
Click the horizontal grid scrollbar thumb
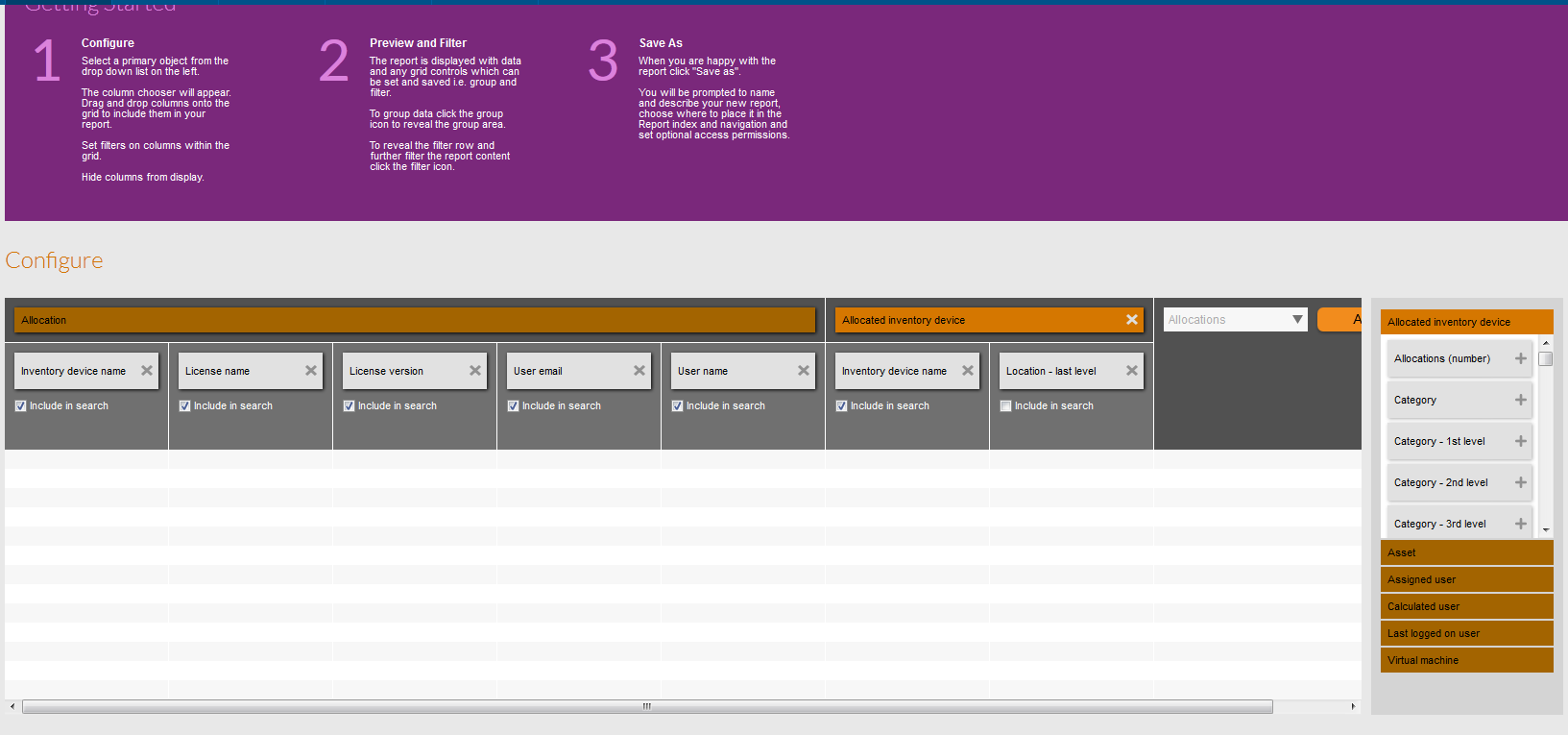click(x=647, y=706)
